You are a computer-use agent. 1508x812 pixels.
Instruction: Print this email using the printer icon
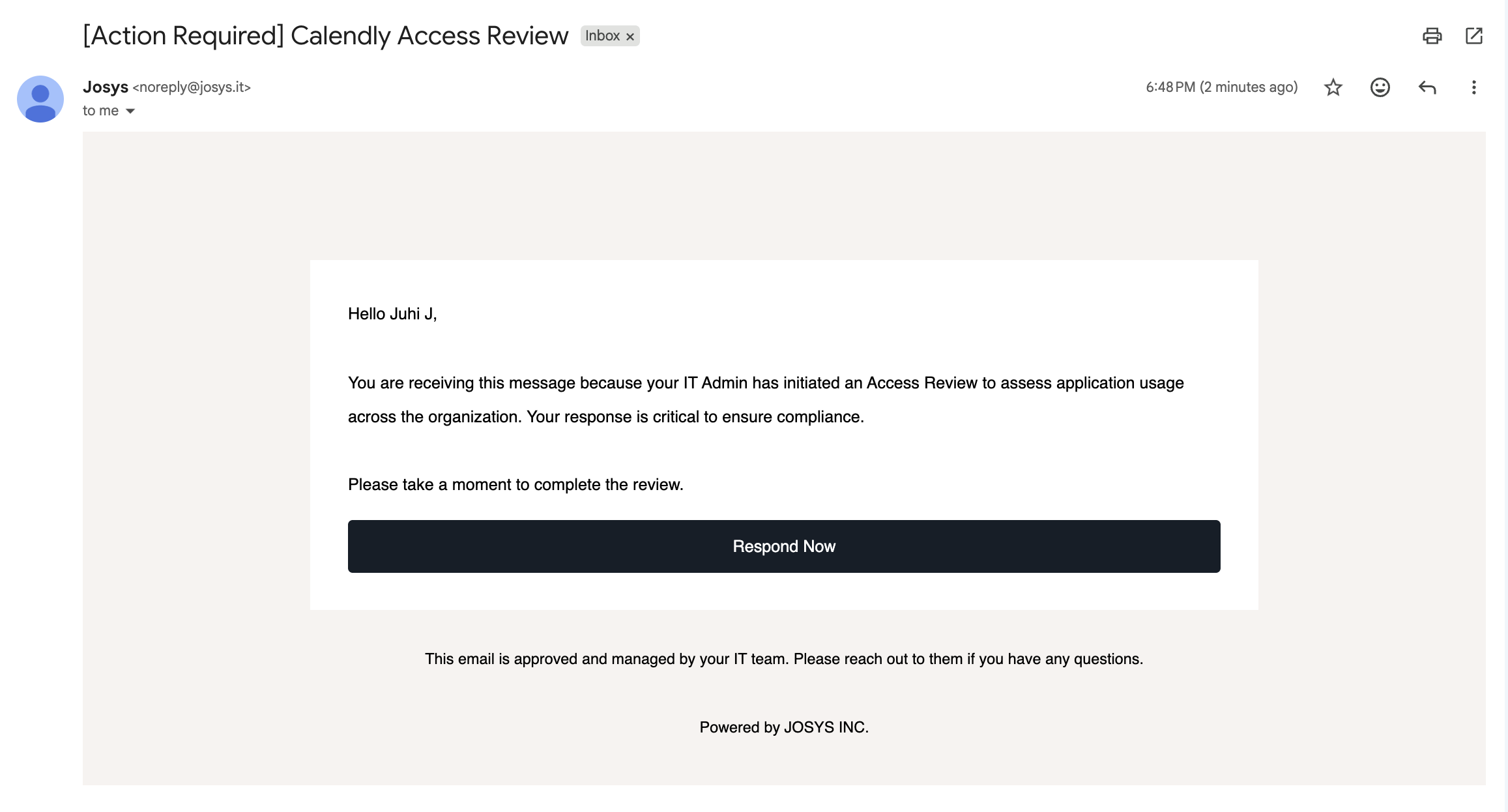coord(1432,36)
